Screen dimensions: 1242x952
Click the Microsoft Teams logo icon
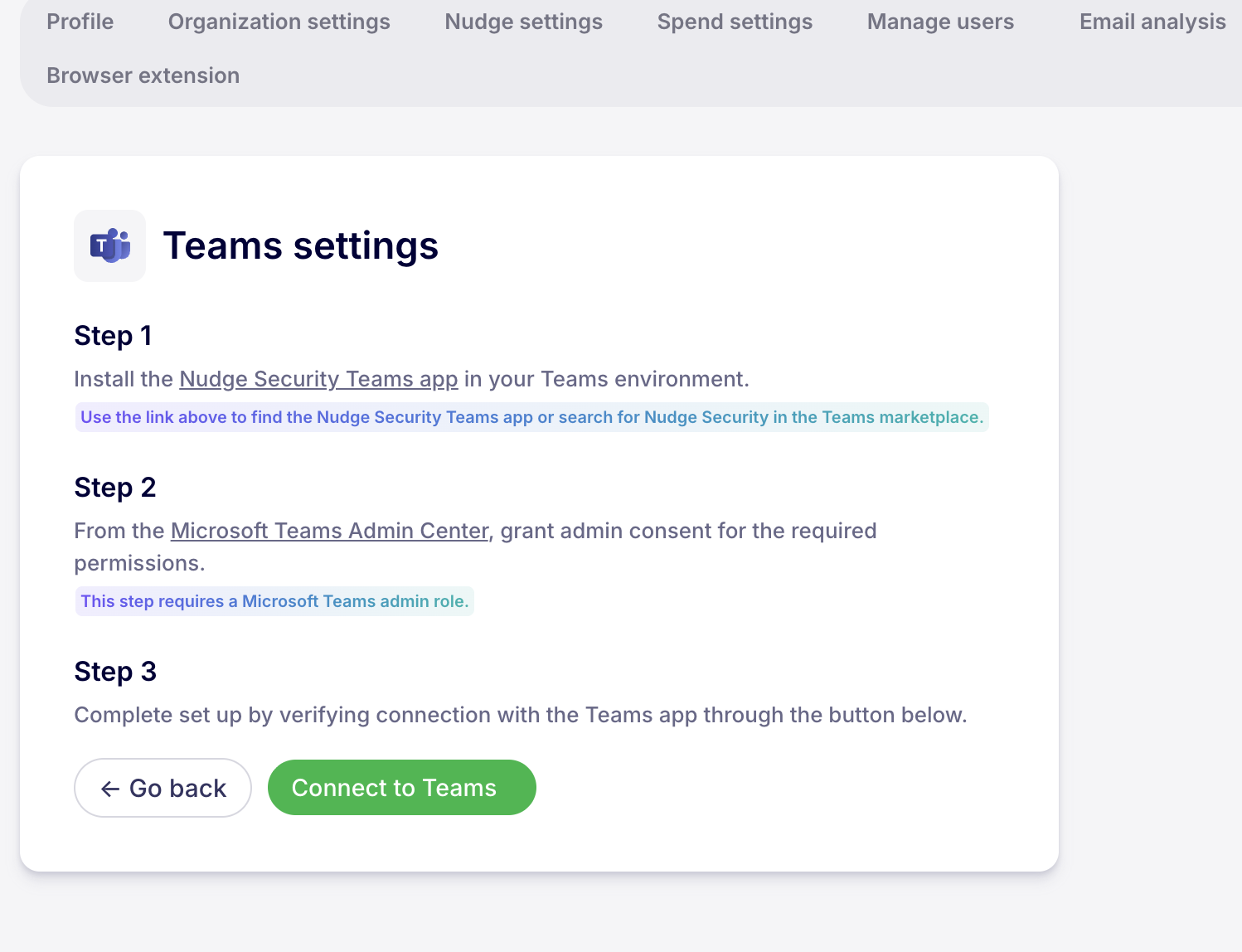pos(109,245)
